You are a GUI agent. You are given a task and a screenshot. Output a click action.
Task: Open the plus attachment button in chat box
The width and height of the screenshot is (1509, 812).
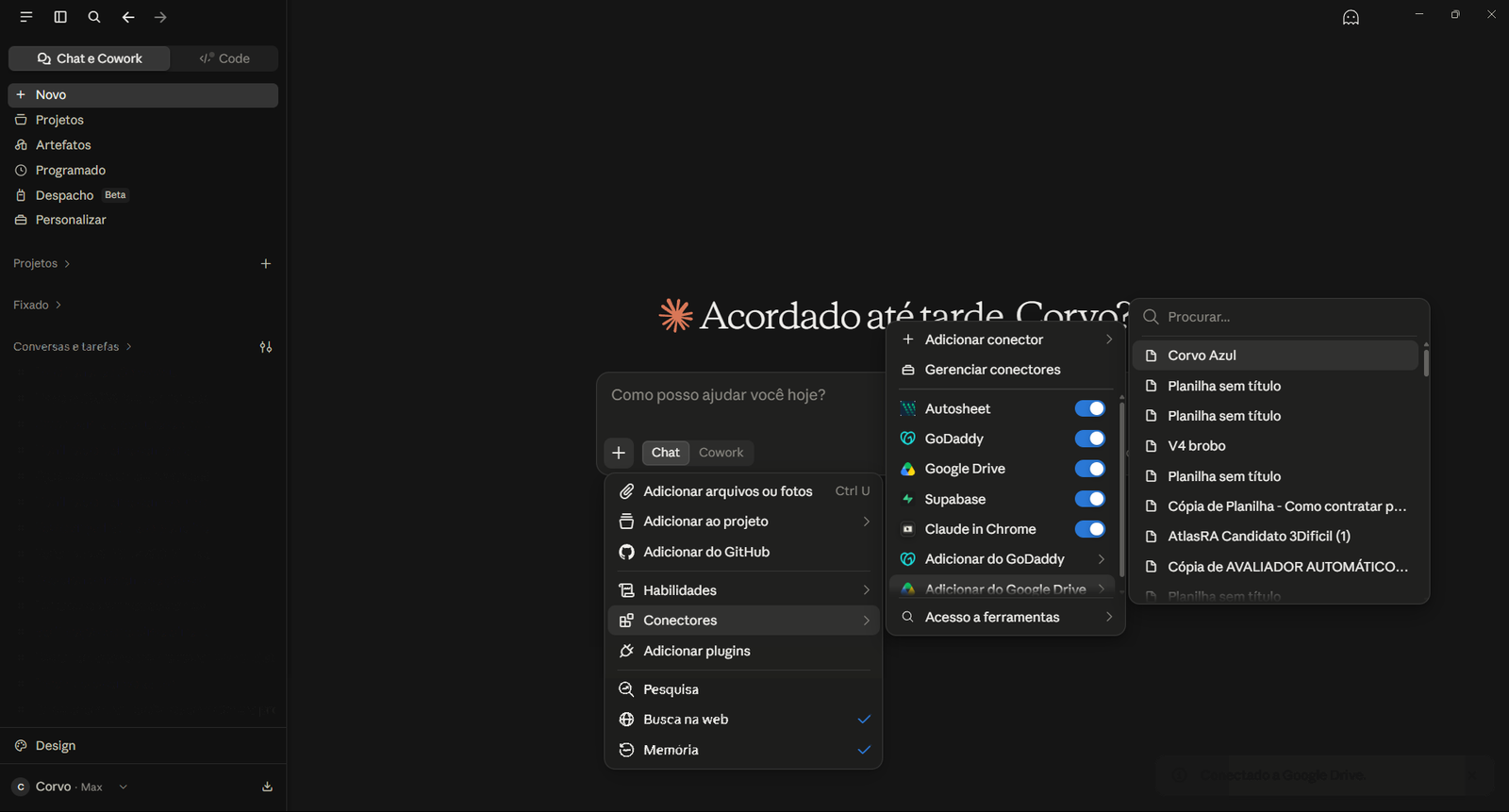coord(619,453)
